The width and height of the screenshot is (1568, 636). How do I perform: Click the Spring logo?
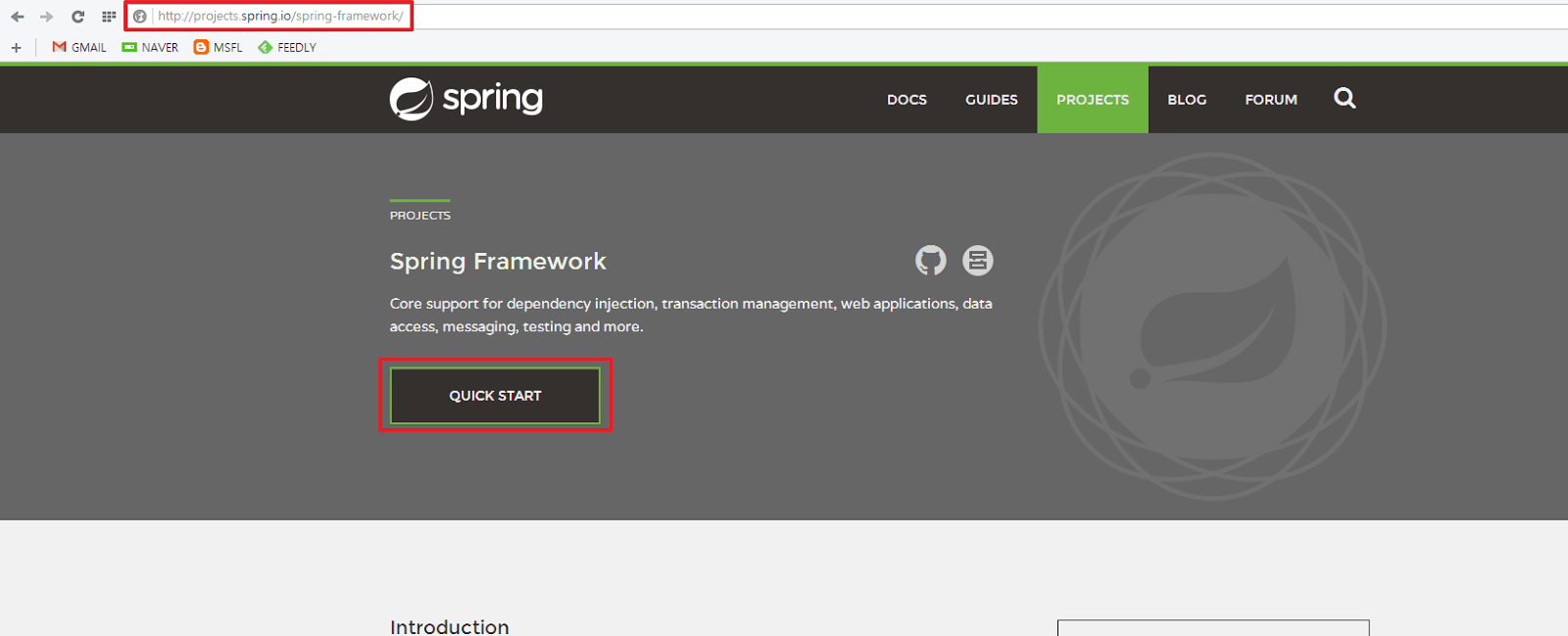click(x=465, y=99)
